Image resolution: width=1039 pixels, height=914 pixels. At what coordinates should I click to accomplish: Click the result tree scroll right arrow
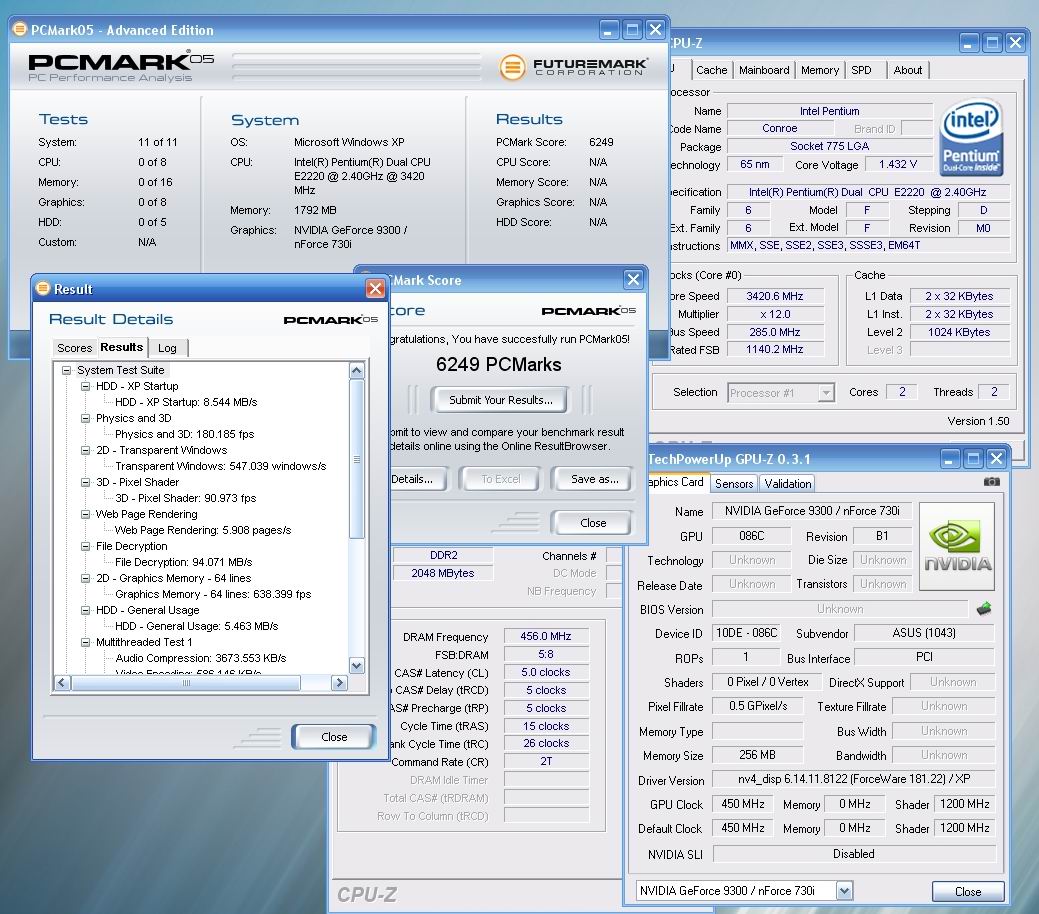340,682
